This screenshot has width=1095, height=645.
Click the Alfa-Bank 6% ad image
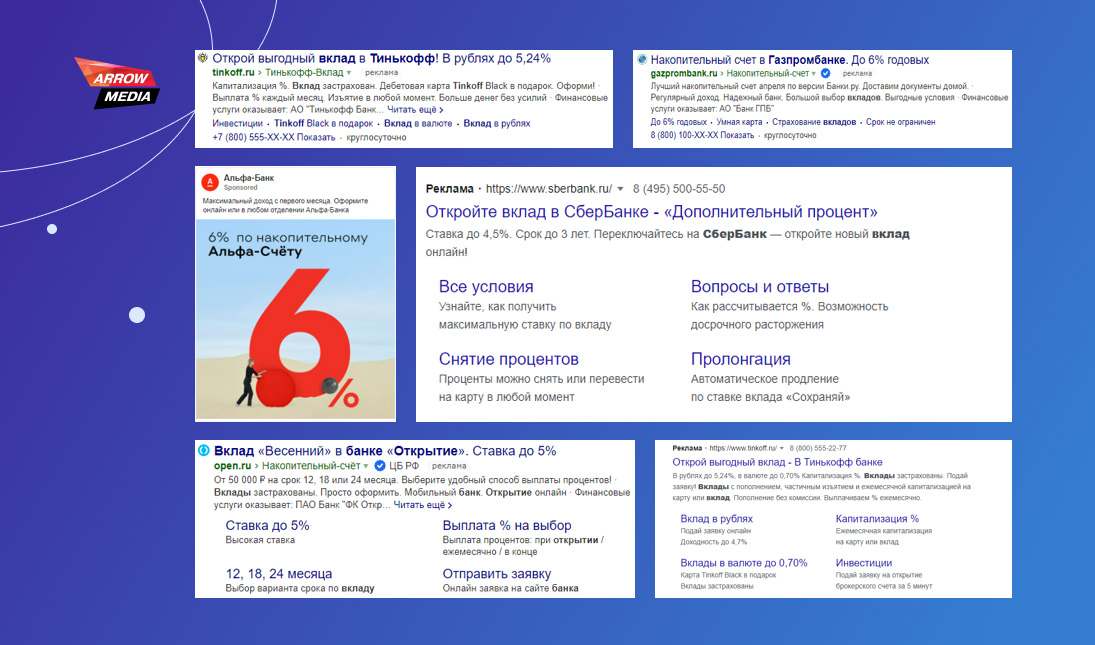(x=295, y=320)
